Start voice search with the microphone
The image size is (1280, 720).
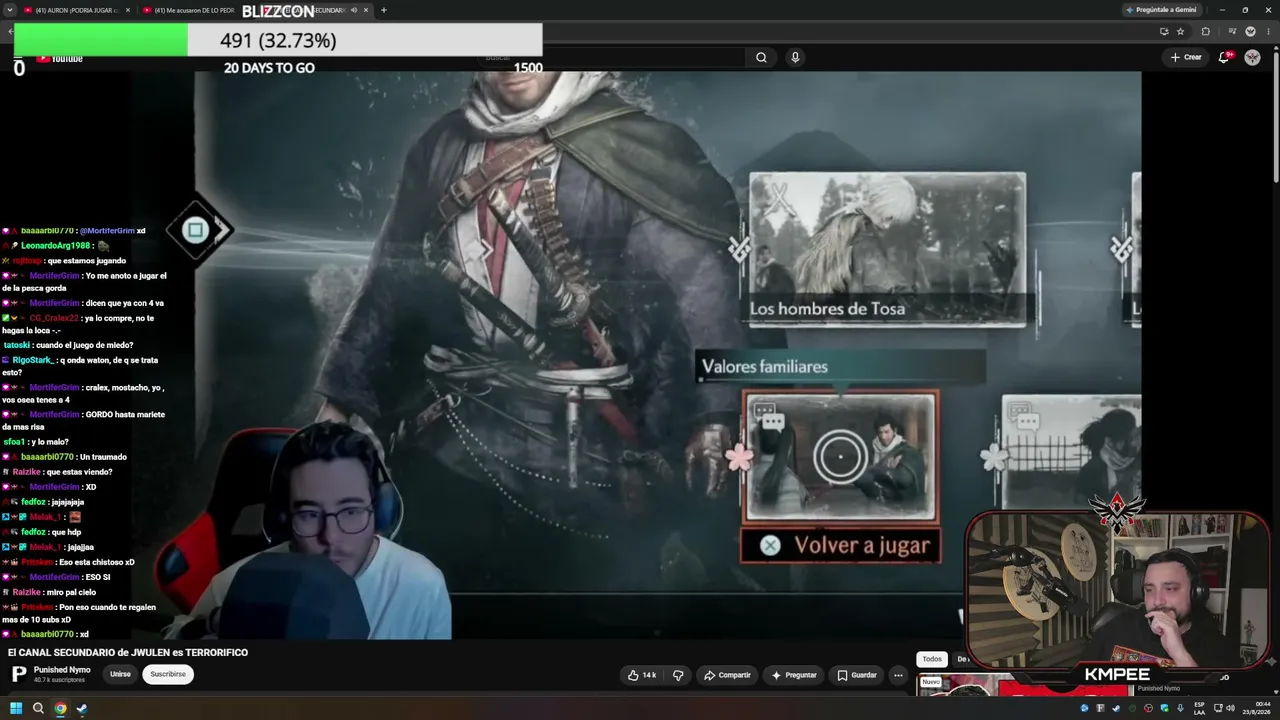[795, 57]
